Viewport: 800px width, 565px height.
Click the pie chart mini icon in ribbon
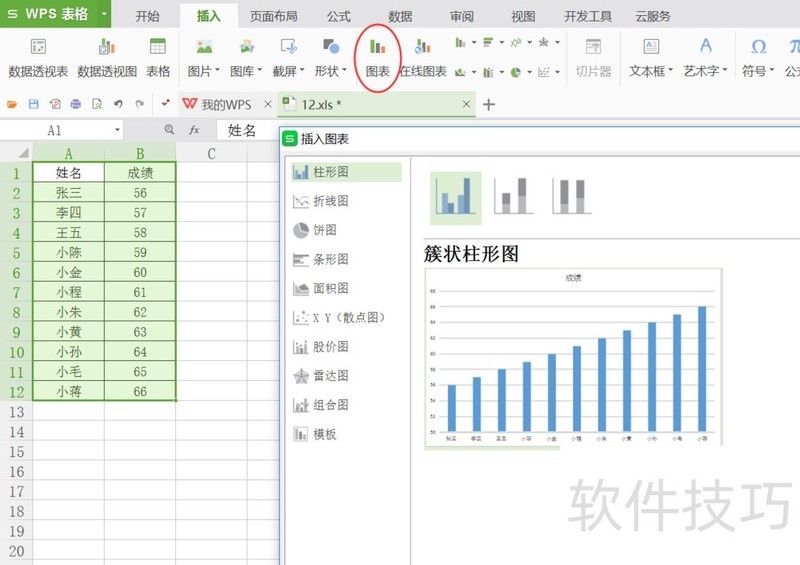pyautogui.click(x=516, y=72)
